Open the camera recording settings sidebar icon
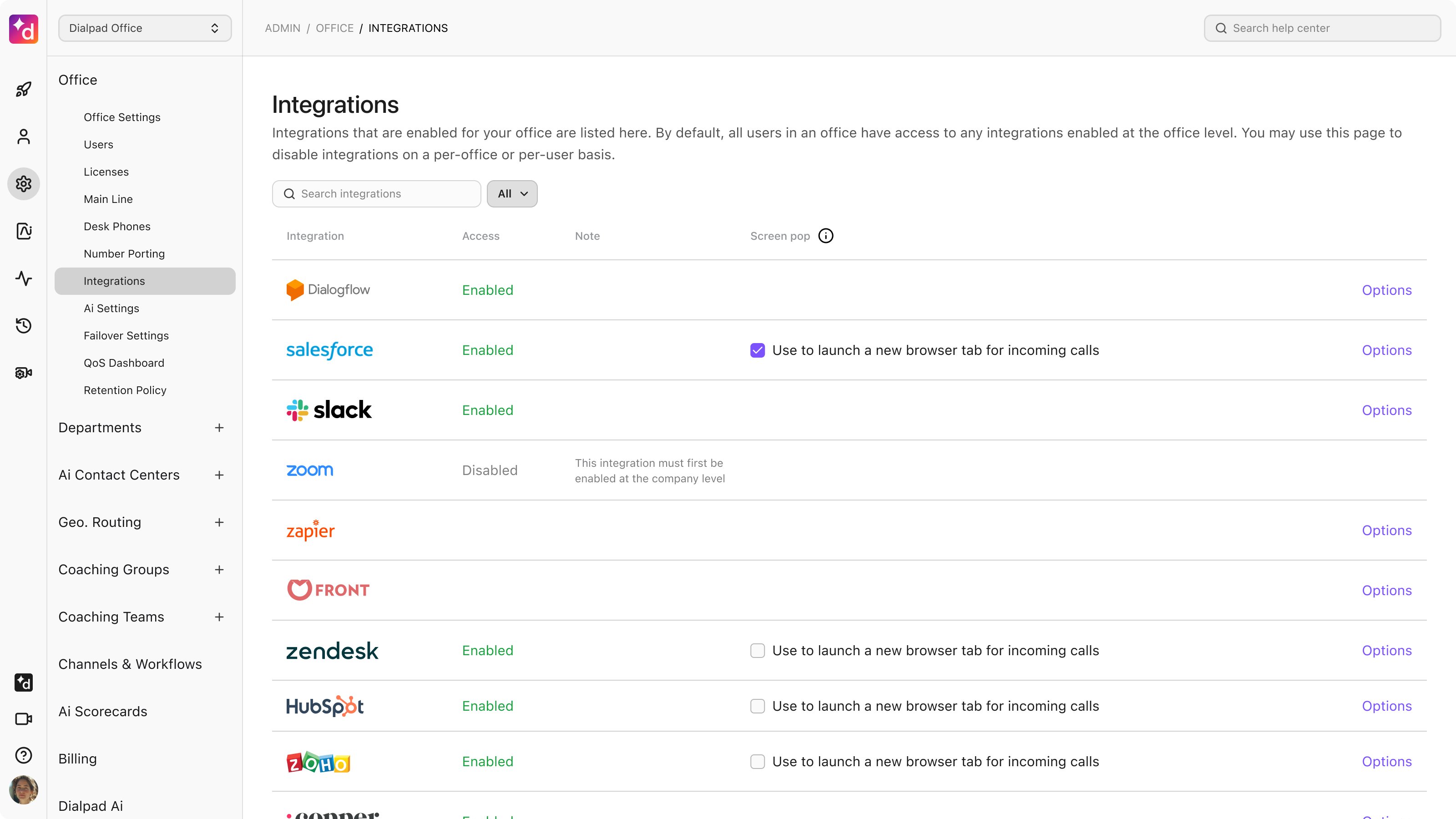1456x819 pixels. coord(23,373)
